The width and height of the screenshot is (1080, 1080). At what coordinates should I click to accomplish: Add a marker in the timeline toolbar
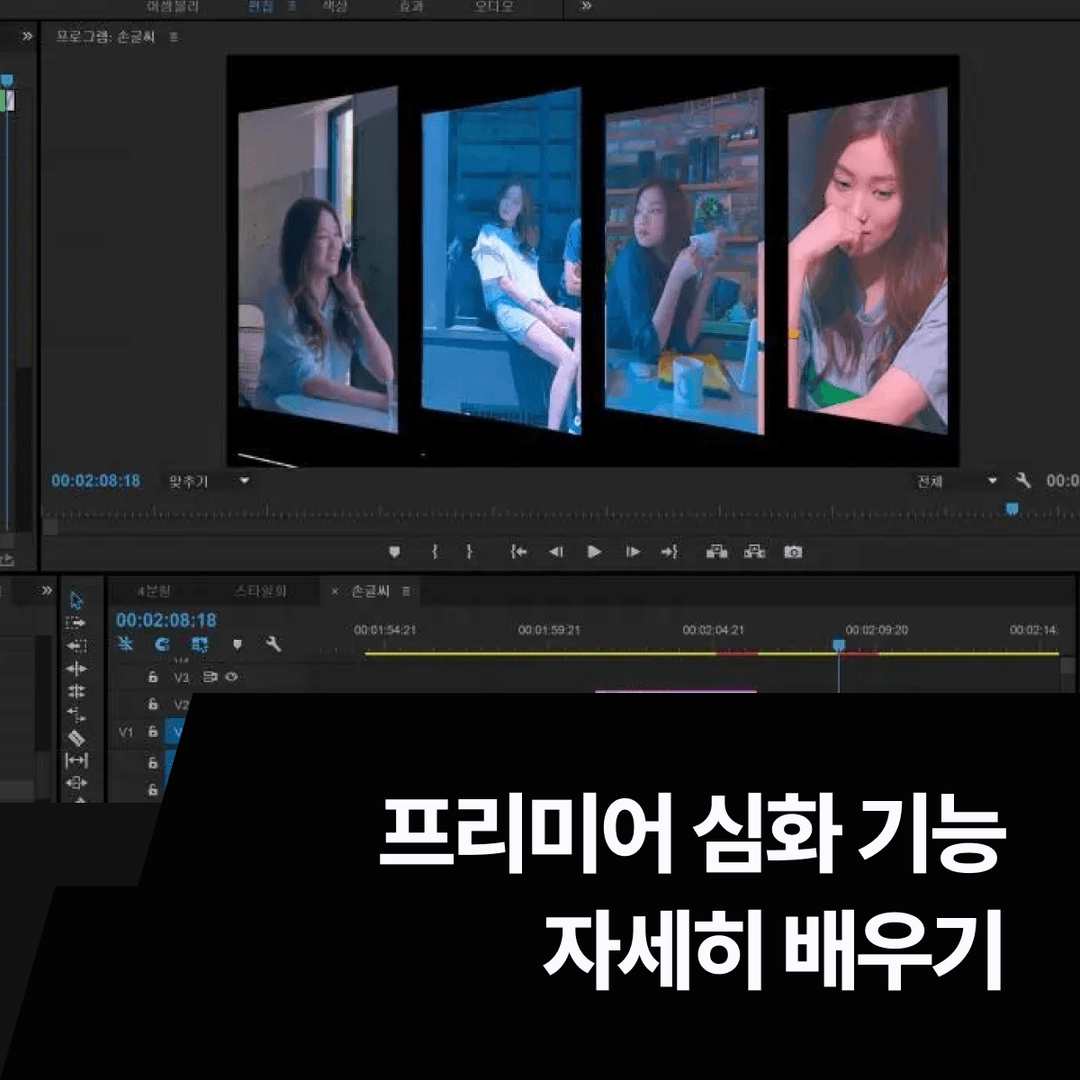tap(237, 645)
